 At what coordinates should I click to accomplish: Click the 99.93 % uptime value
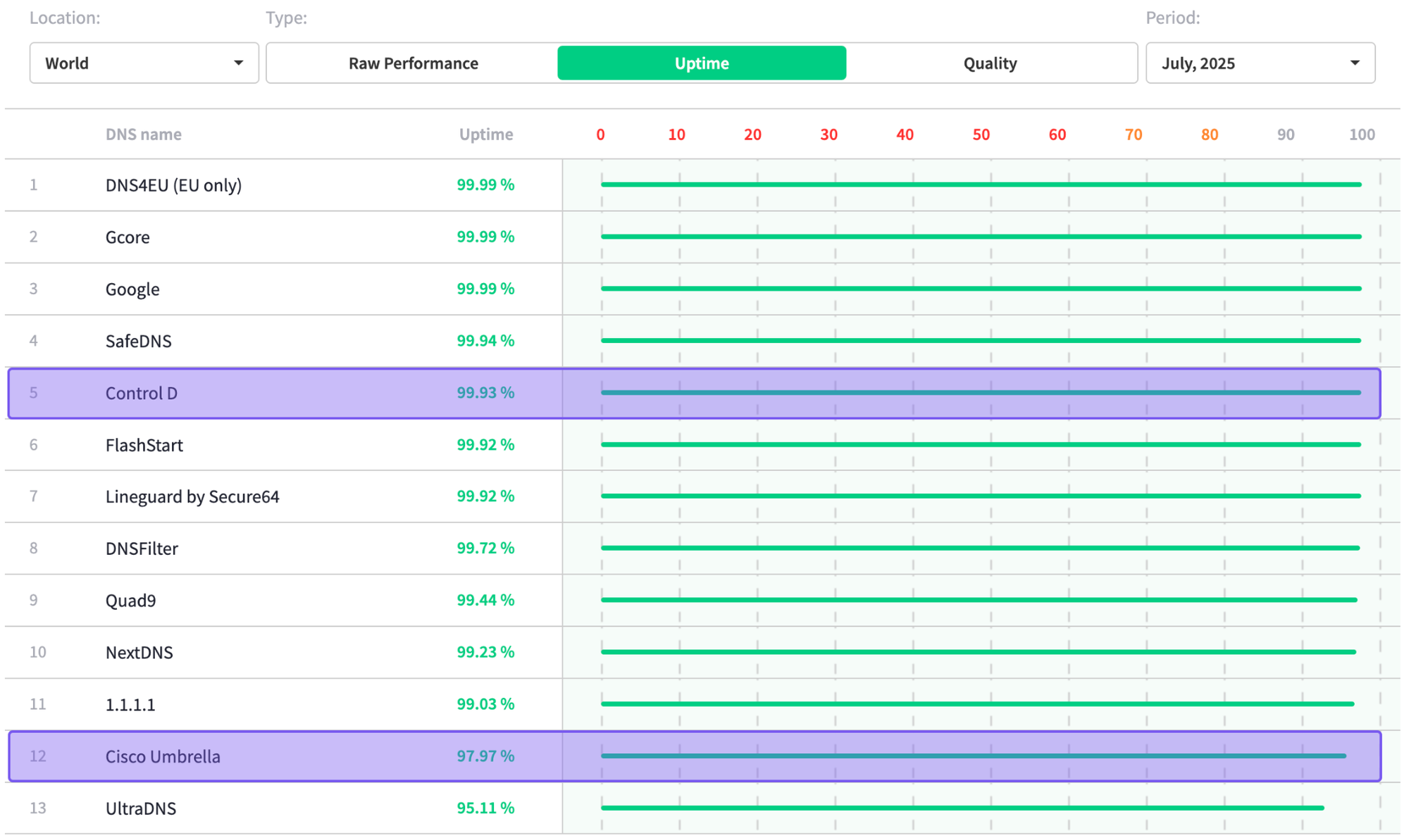click(485, 393)
